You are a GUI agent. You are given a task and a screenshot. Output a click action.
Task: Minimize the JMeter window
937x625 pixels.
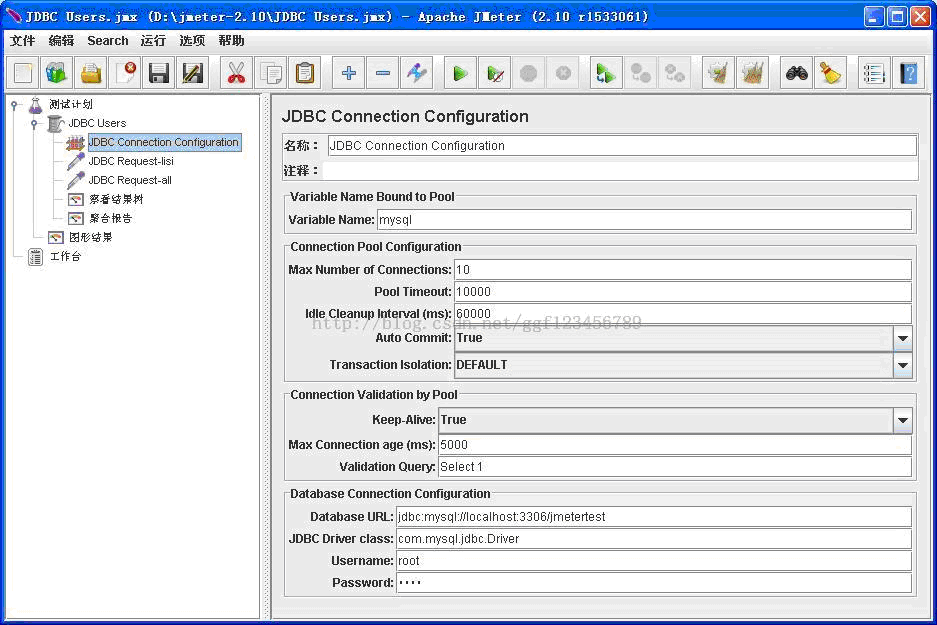click(874, 17)
